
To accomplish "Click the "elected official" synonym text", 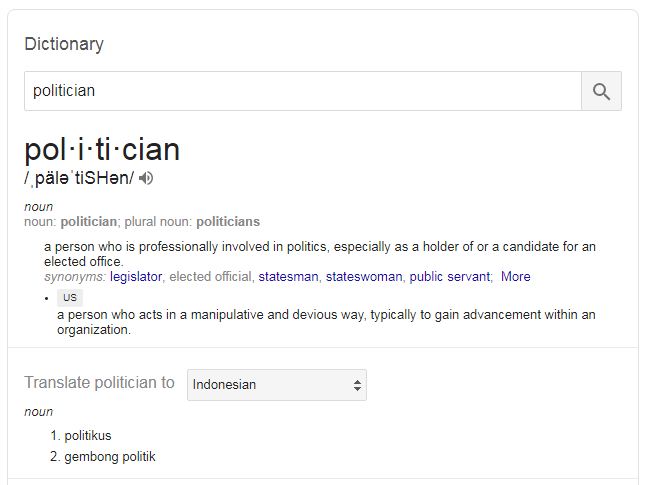I will pos(212,277).
